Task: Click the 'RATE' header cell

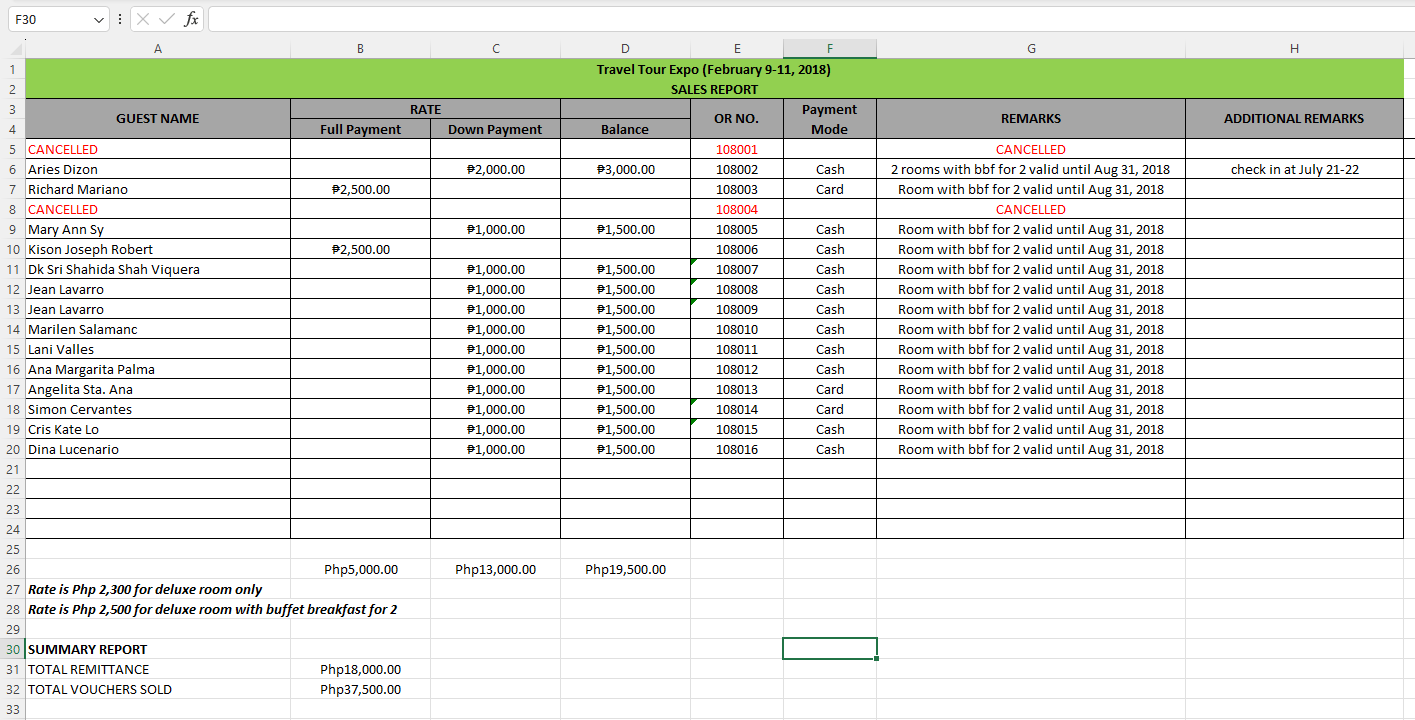Action: pyautogui.click(x=425, y=109)
